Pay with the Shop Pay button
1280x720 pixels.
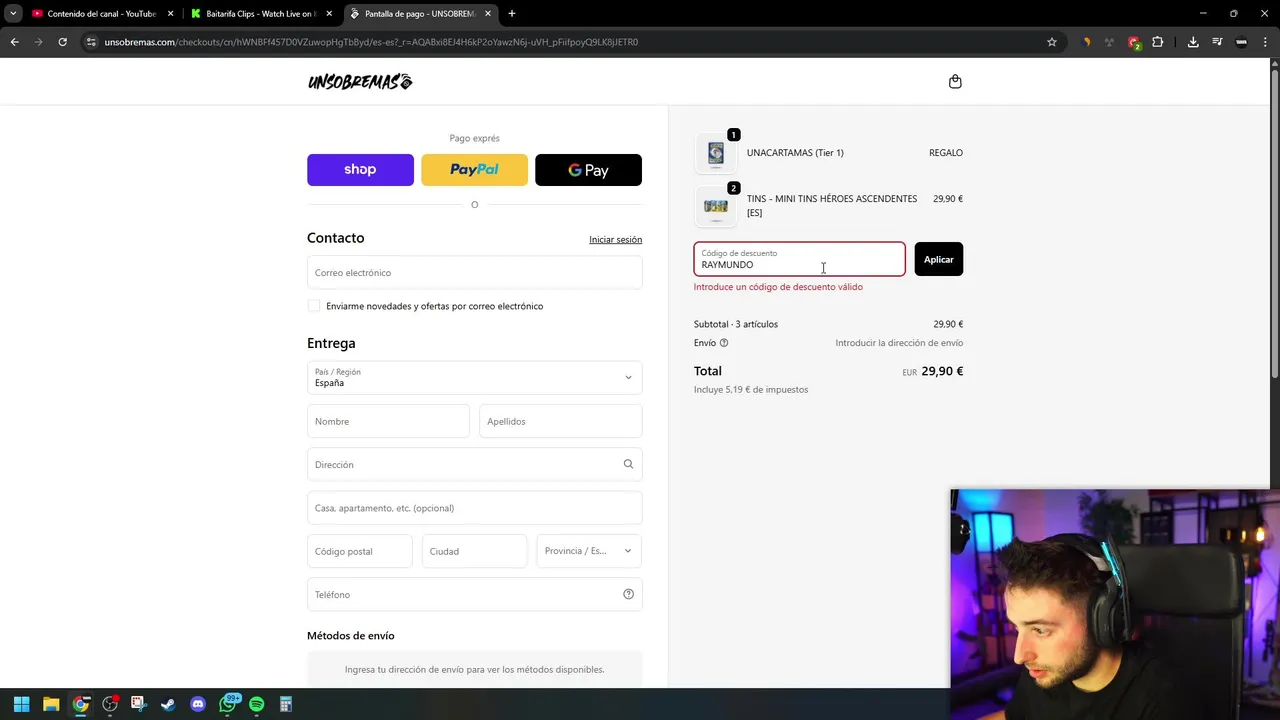[360, 170]
